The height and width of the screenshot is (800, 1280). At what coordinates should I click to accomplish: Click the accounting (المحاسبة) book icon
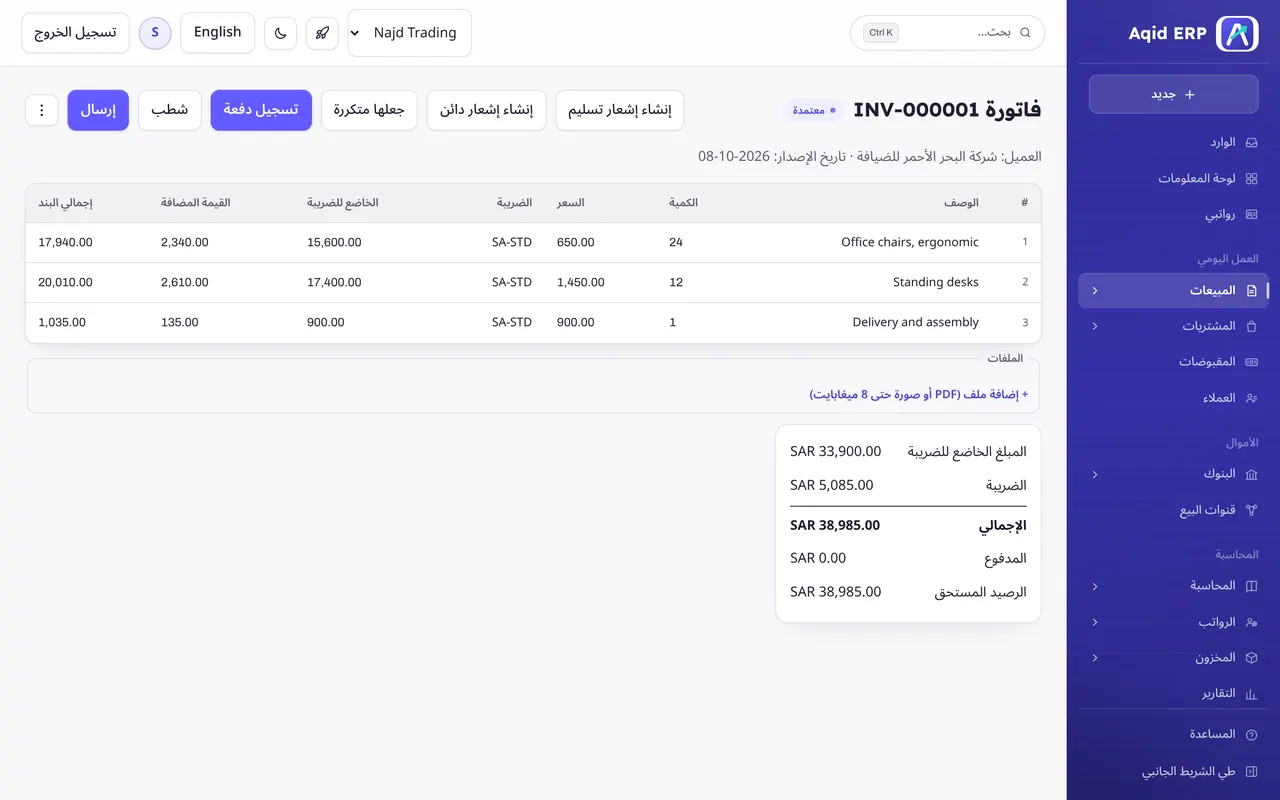1251,586
